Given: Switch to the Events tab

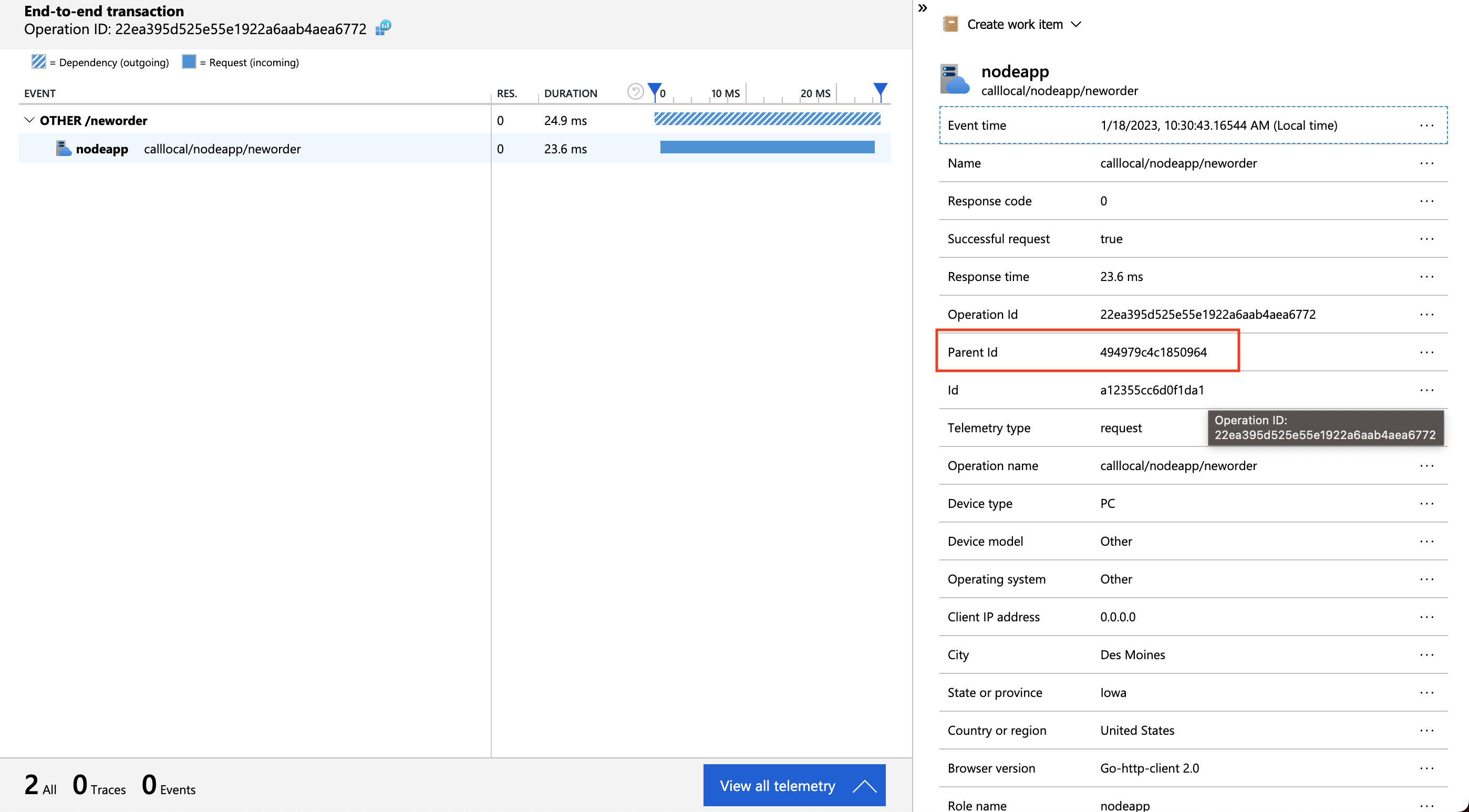Looking at the screenshot, I should tap(168, 785).
